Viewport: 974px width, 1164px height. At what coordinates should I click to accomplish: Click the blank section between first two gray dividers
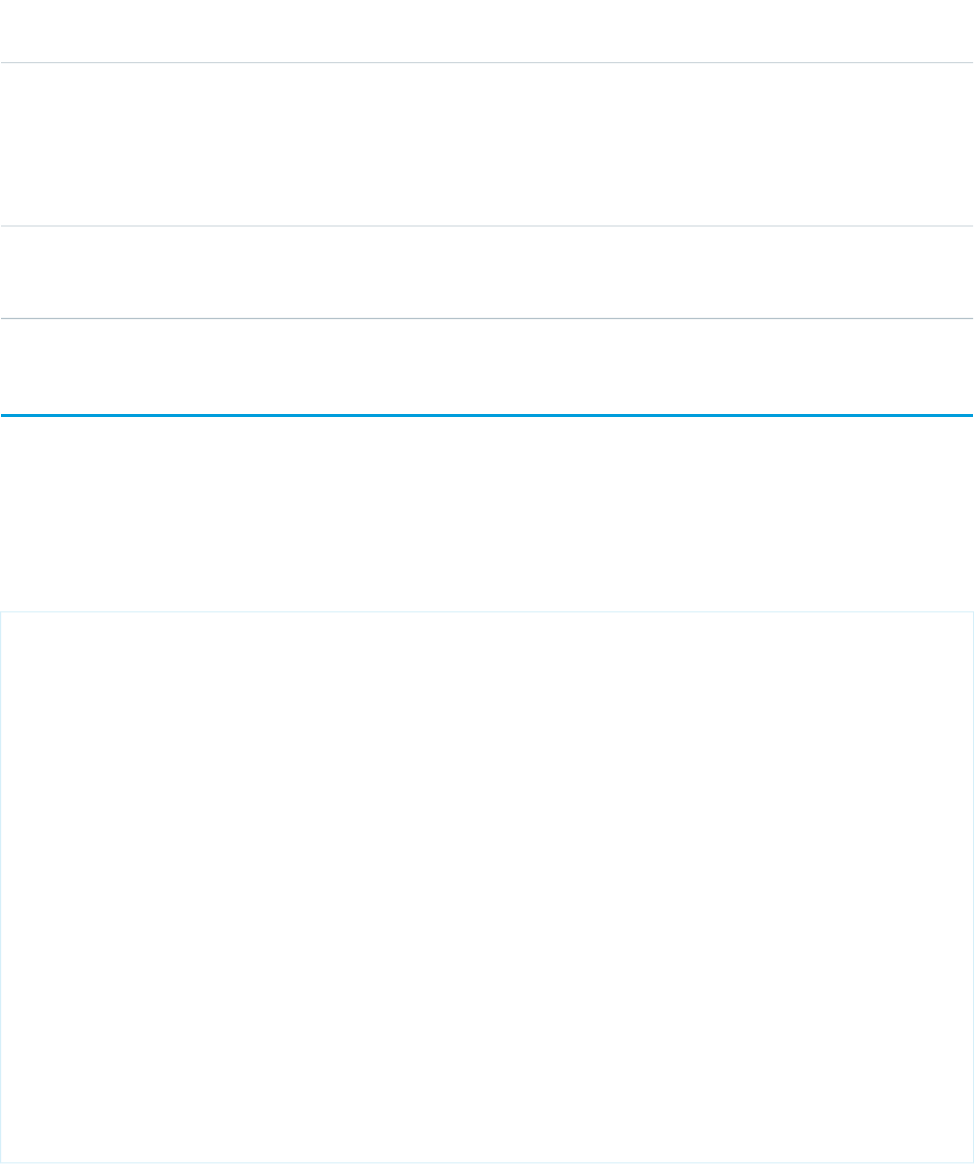[x=487, y=144]
